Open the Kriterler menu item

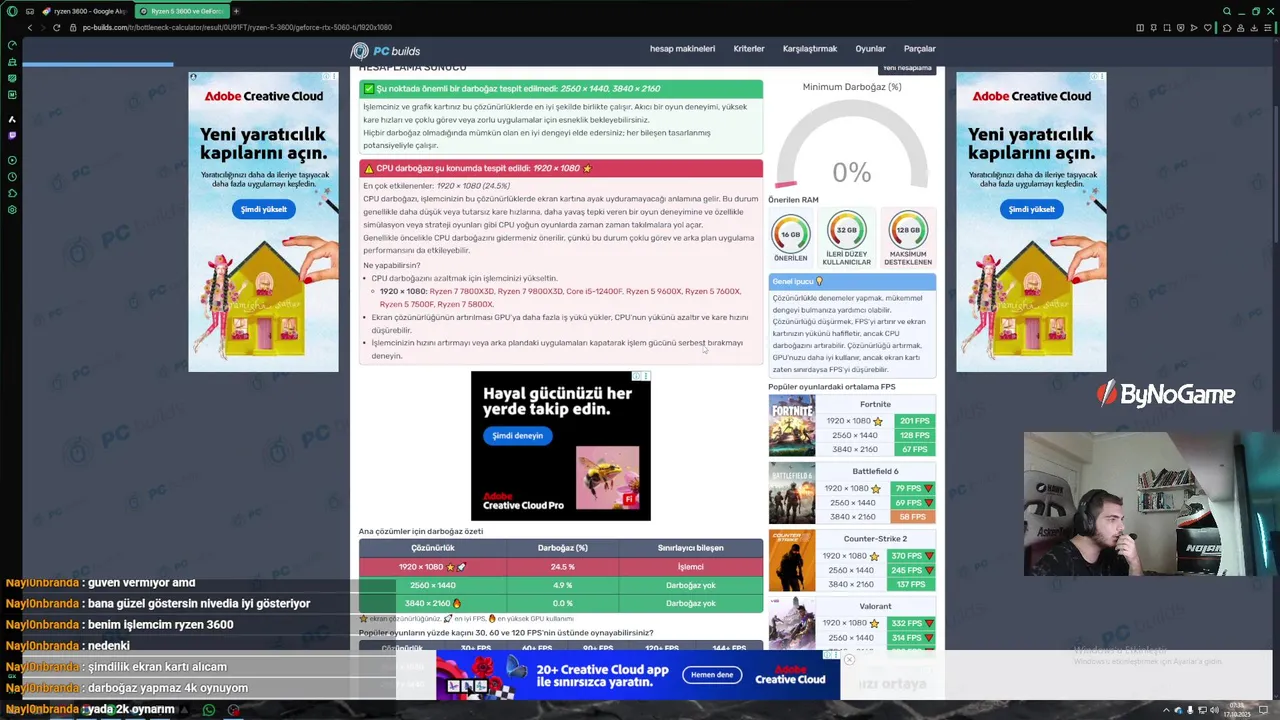click(749, 49)
